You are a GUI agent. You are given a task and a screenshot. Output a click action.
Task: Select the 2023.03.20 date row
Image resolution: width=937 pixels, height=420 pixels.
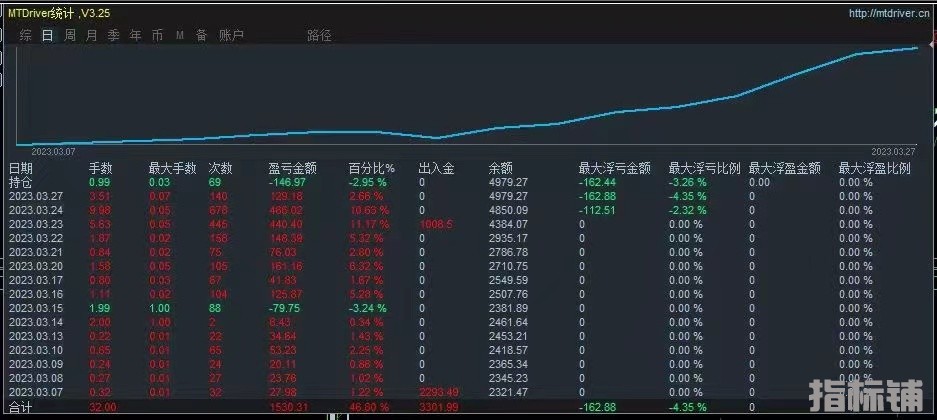click(x=36, y=266)
